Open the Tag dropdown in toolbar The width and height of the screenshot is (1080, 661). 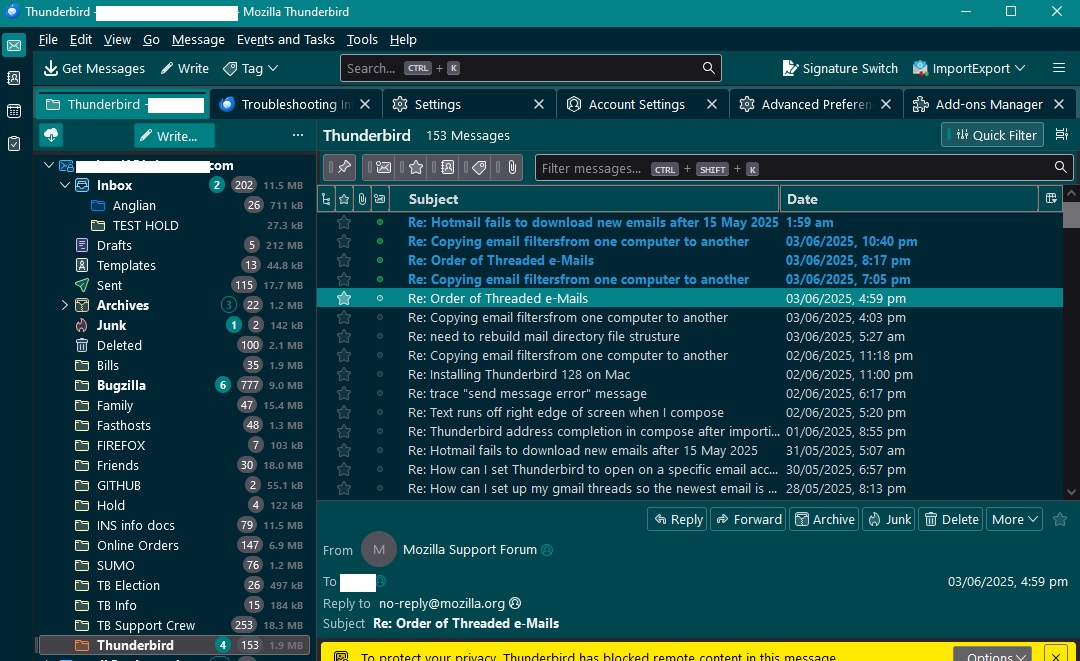251,68
